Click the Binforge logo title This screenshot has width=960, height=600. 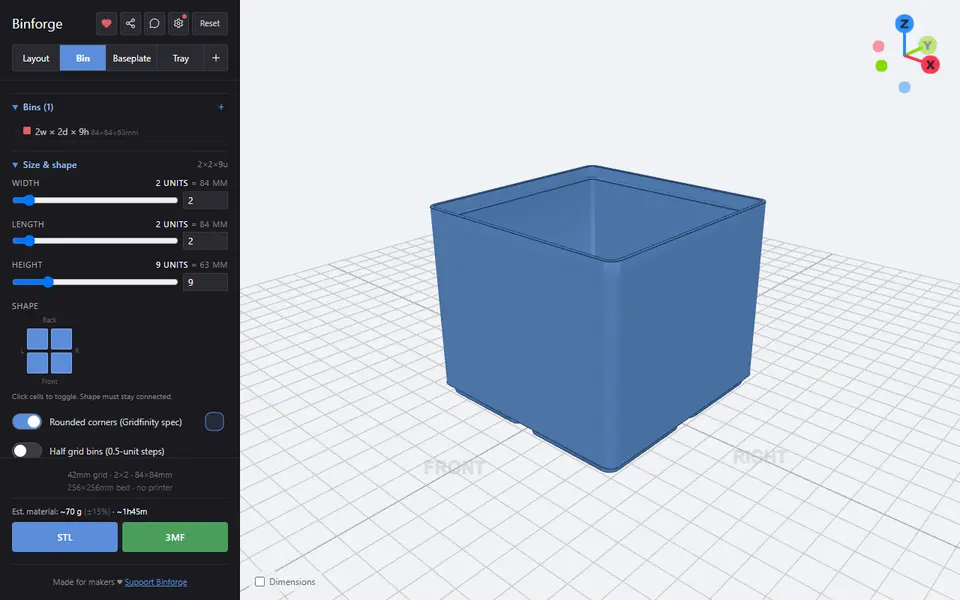37,24
